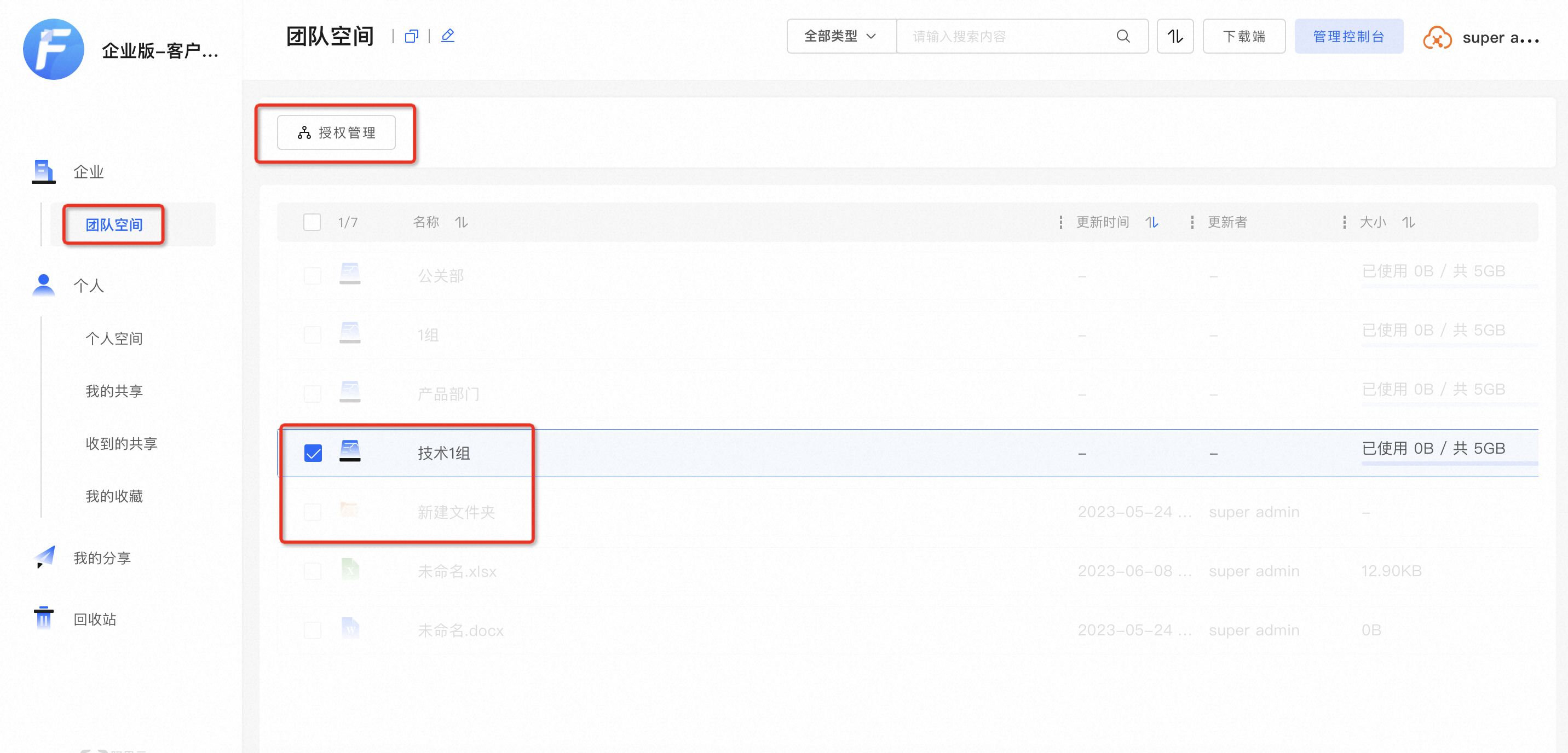Sort the list by 大小 column
Viewport: 1568px width, 753px height.
pos(1408,222)
